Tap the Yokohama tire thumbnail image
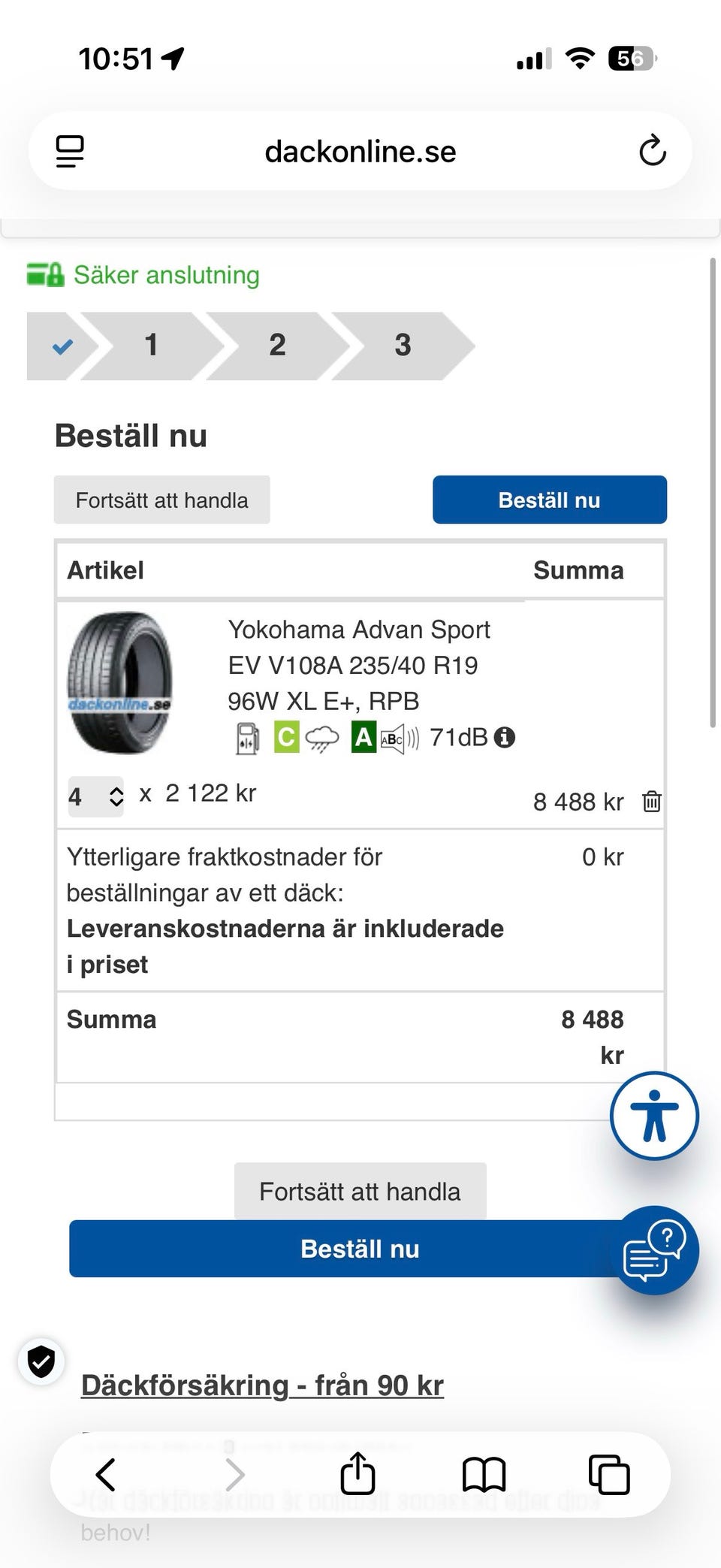This screenshot has height=1568, width=721. (x=120, y=682)
